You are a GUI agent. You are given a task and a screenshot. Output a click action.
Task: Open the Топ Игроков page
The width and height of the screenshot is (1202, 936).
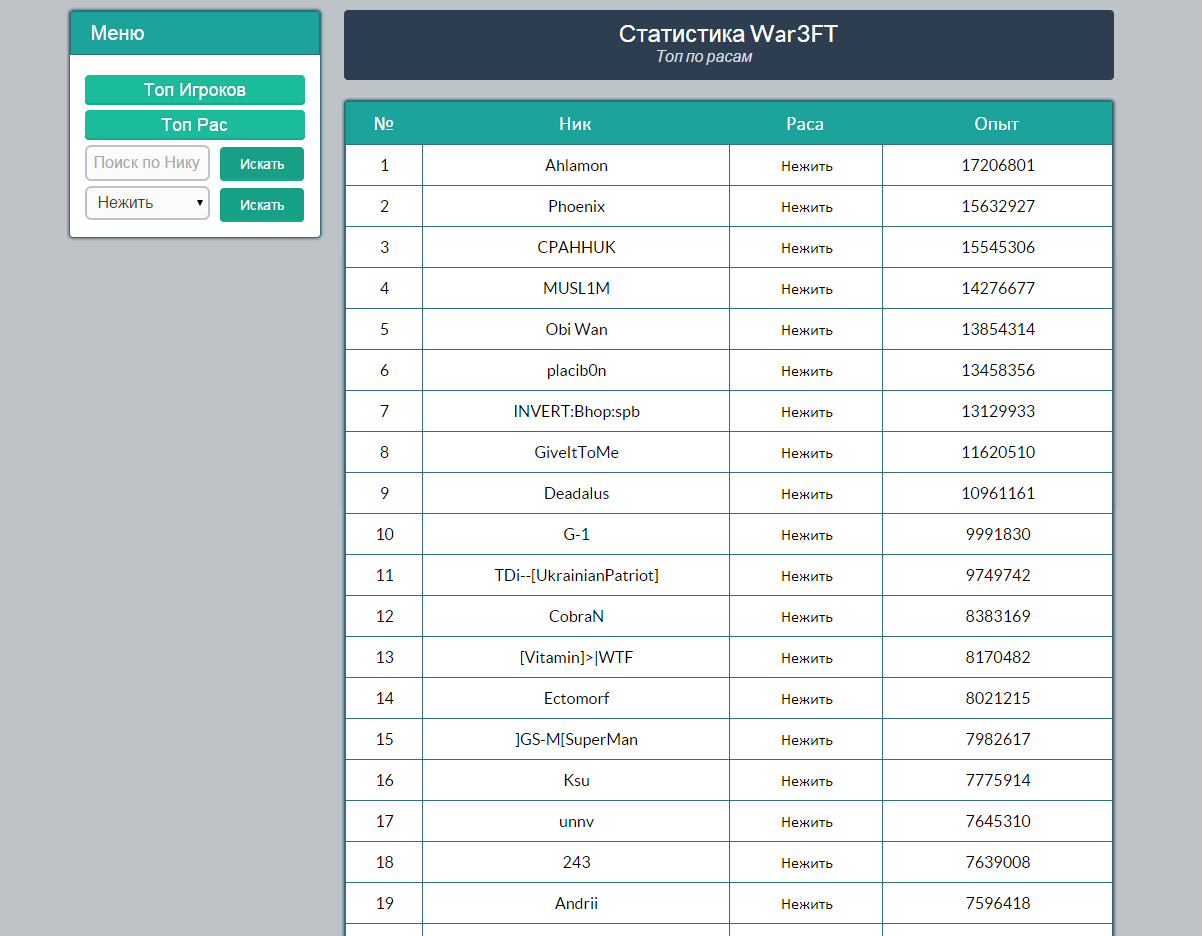pyautogui.click(x=195, y=90)
